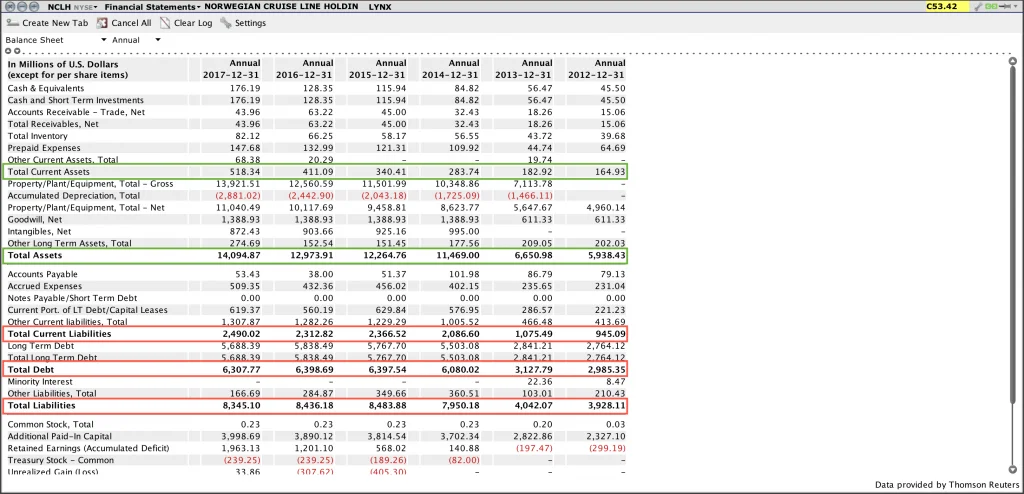The image size is (1024, 494).
Task: Open the Balance Sheet statement type dropdown
Action: 56,40
